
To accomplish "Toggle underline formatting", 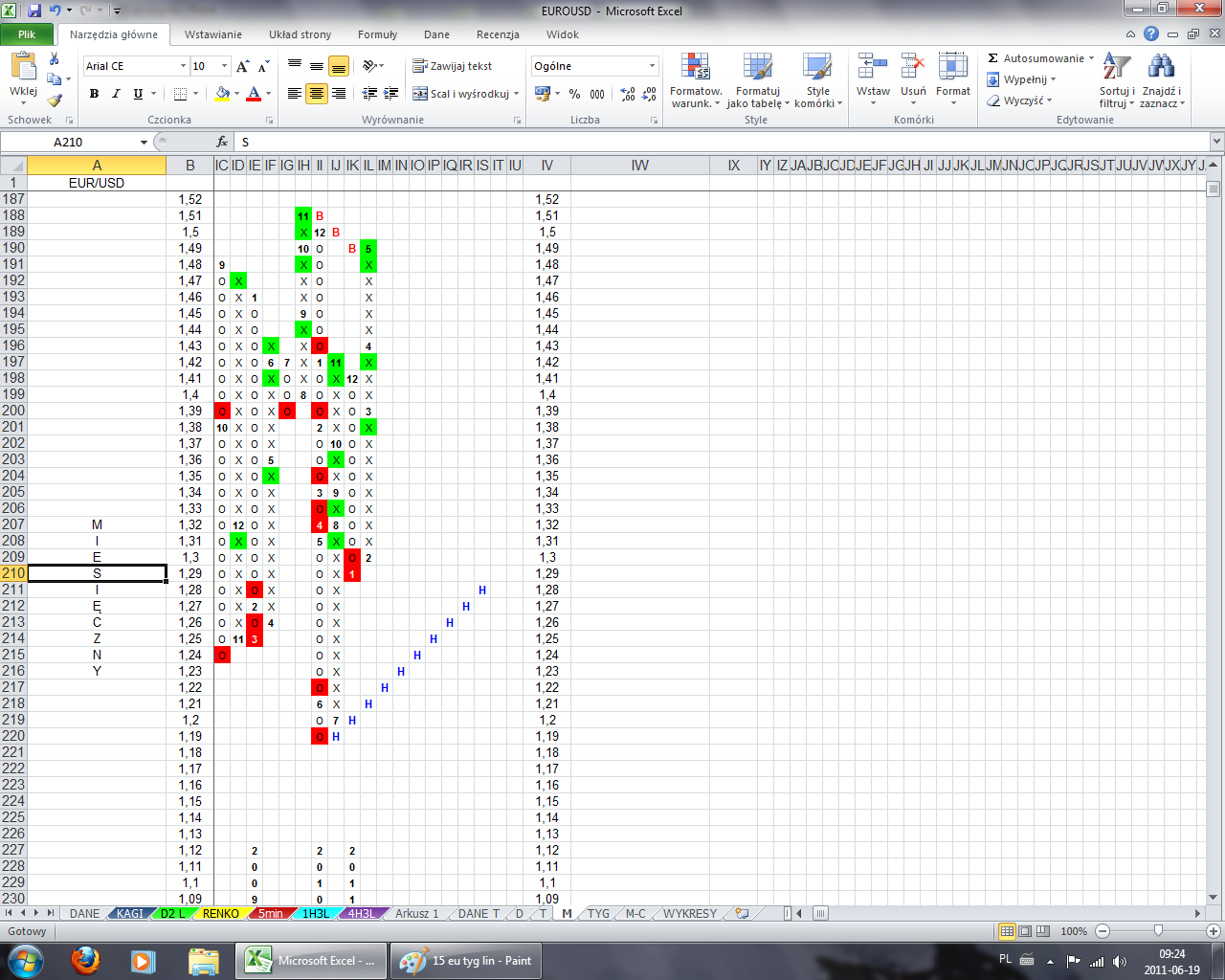I will (x=138, y=94).
